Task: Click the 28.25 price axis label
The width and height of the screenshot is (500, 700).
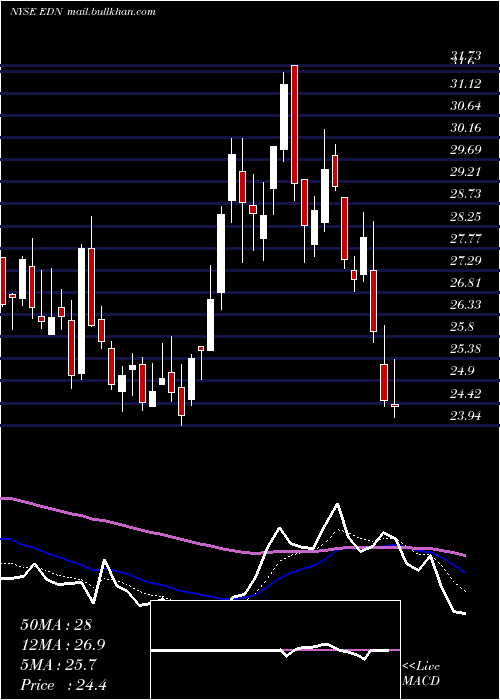Action: click(466, 217)
